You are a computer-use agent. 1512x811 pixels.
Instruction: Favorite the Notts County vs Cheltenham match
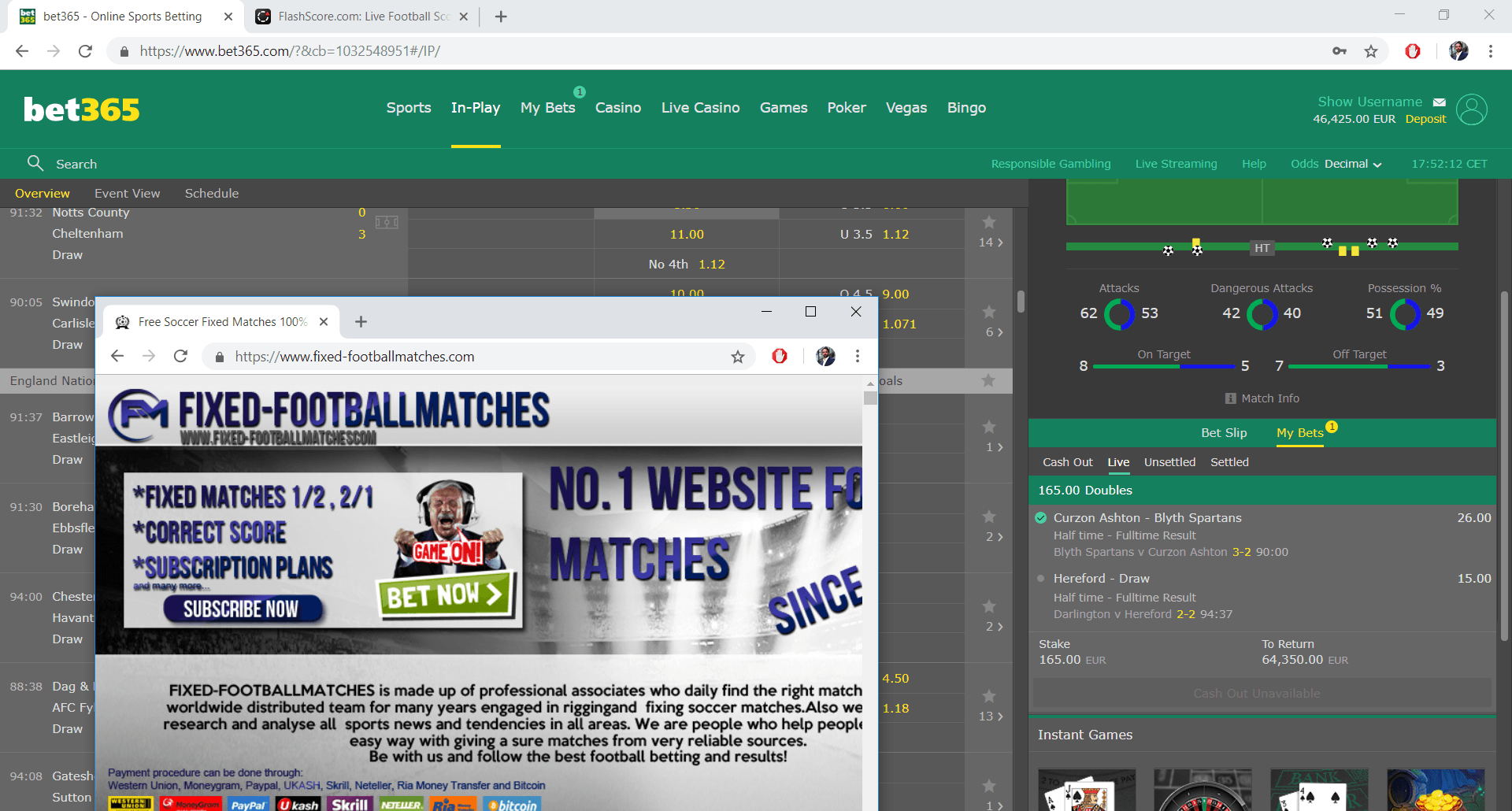(x=989, y=222)
